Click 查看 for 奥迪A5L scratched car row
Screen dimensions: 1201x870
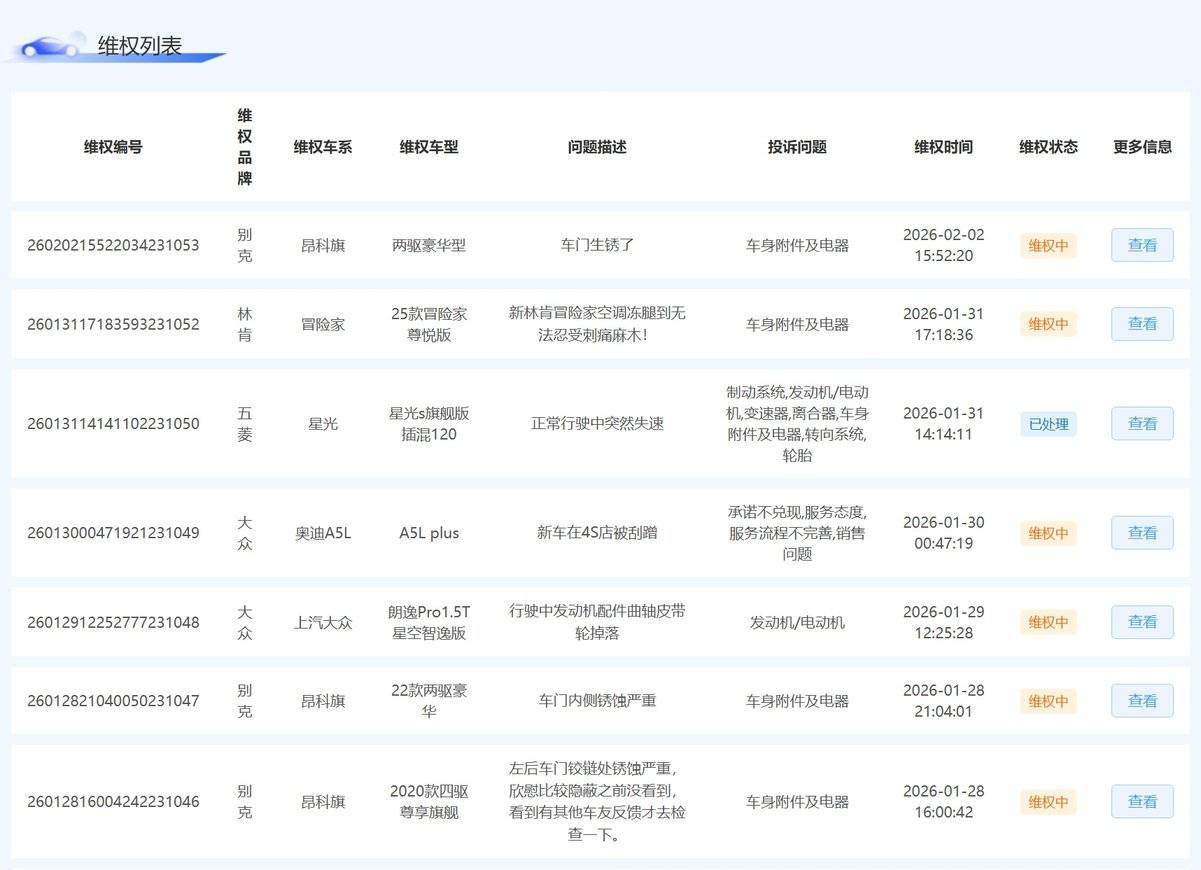(1142, 533)
